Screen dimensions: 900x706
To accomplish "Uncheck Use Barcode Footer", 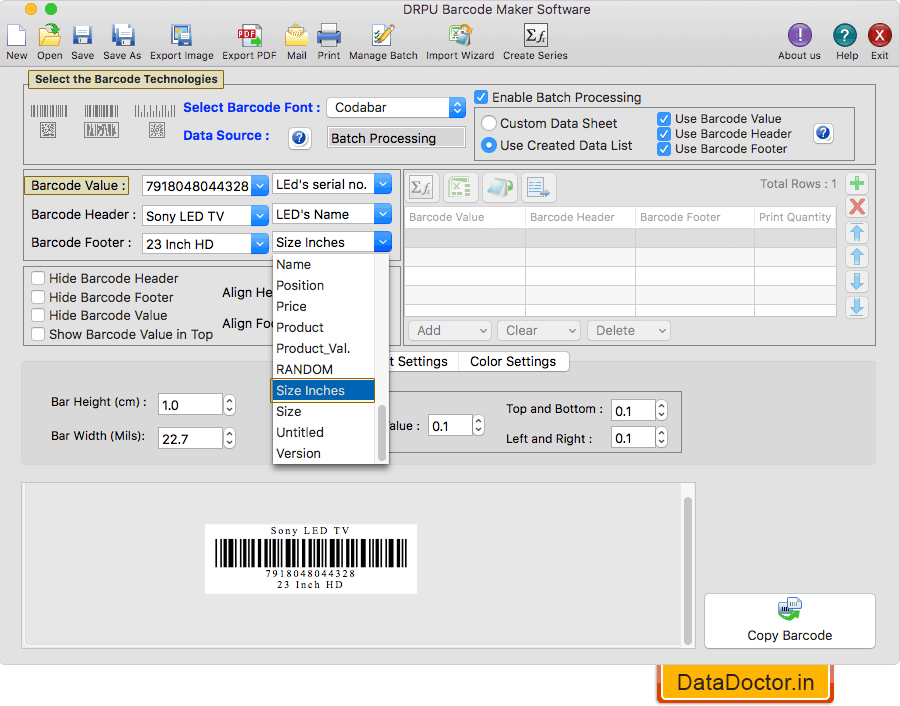I will (x=664, y=149).
